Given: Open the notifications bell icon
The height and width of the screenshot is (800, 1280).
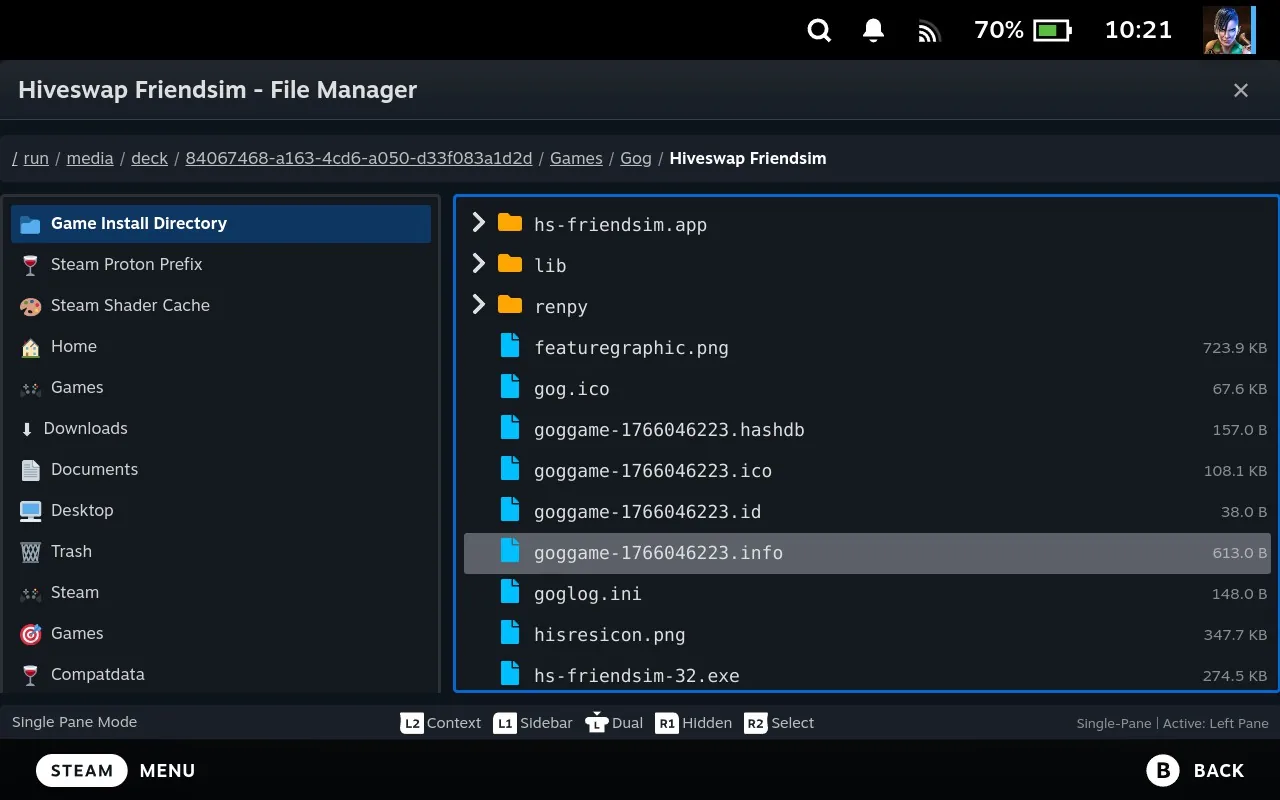Looking at the screenshot, I should (x=873, y=31).
